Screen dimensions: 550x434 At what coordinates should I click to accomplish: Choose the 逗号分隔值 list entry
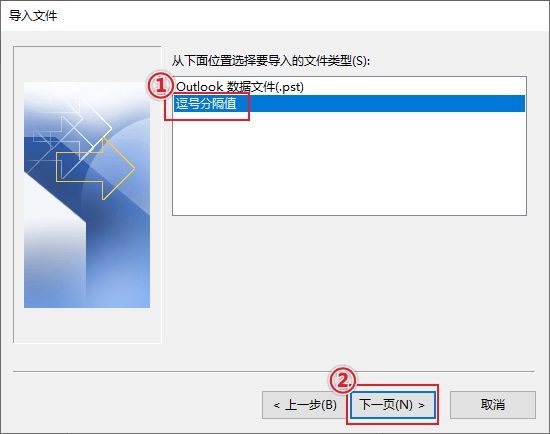pyautogui.click(x=206, y=104)
